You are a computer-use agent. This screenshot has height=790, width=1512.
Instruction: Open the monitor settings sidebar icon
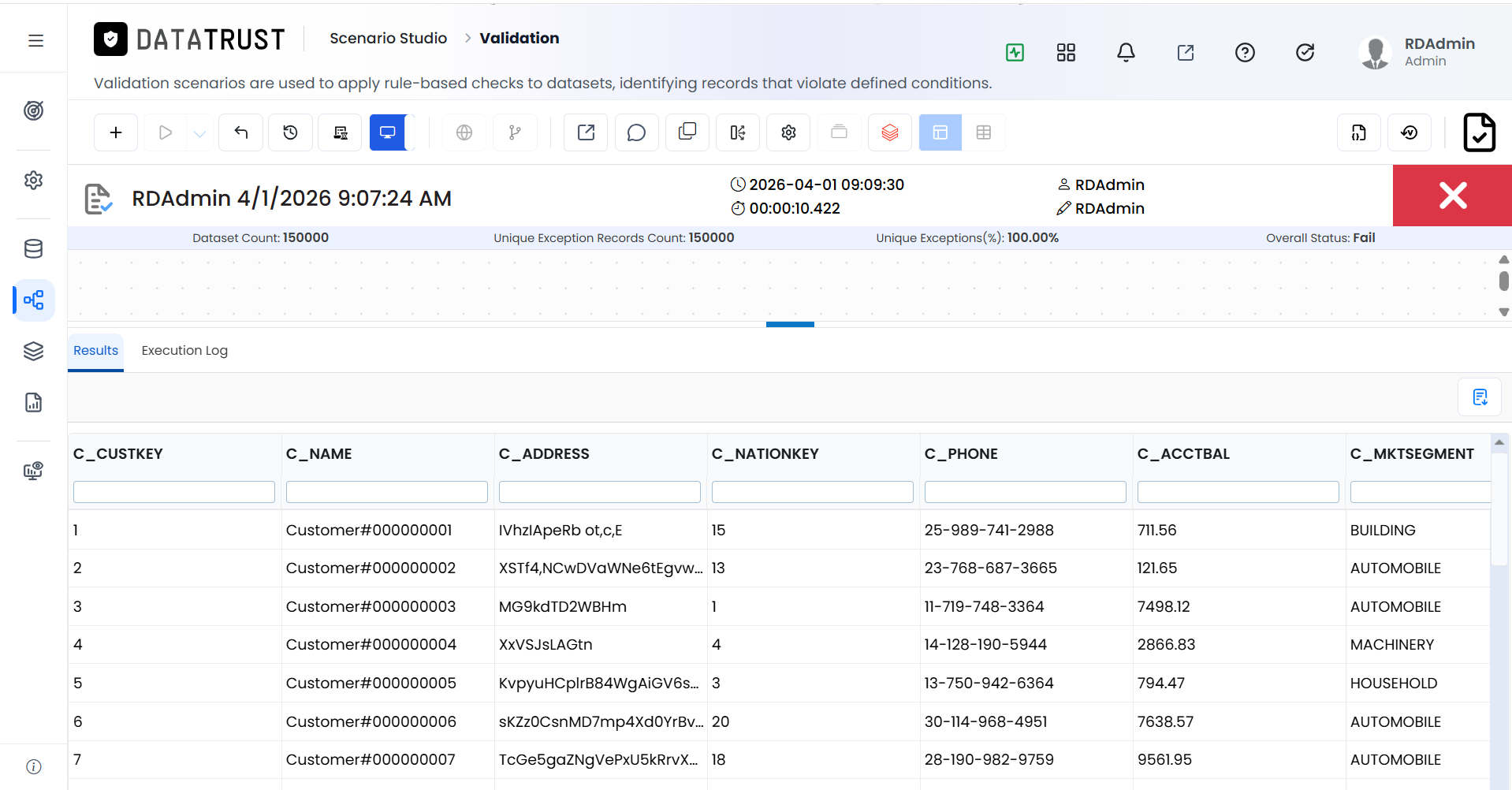33,471
